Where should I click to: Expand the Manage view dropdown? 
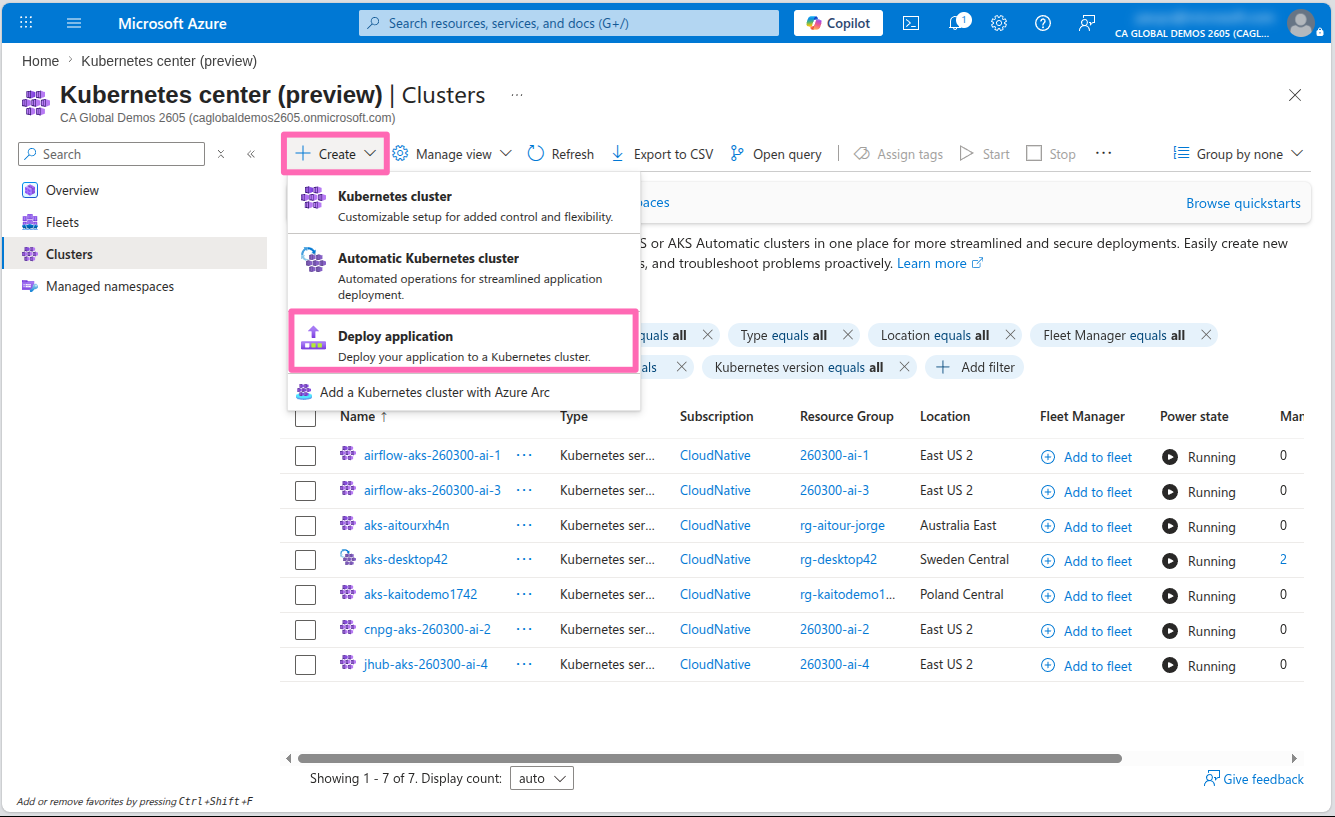[x=452, y=154]
